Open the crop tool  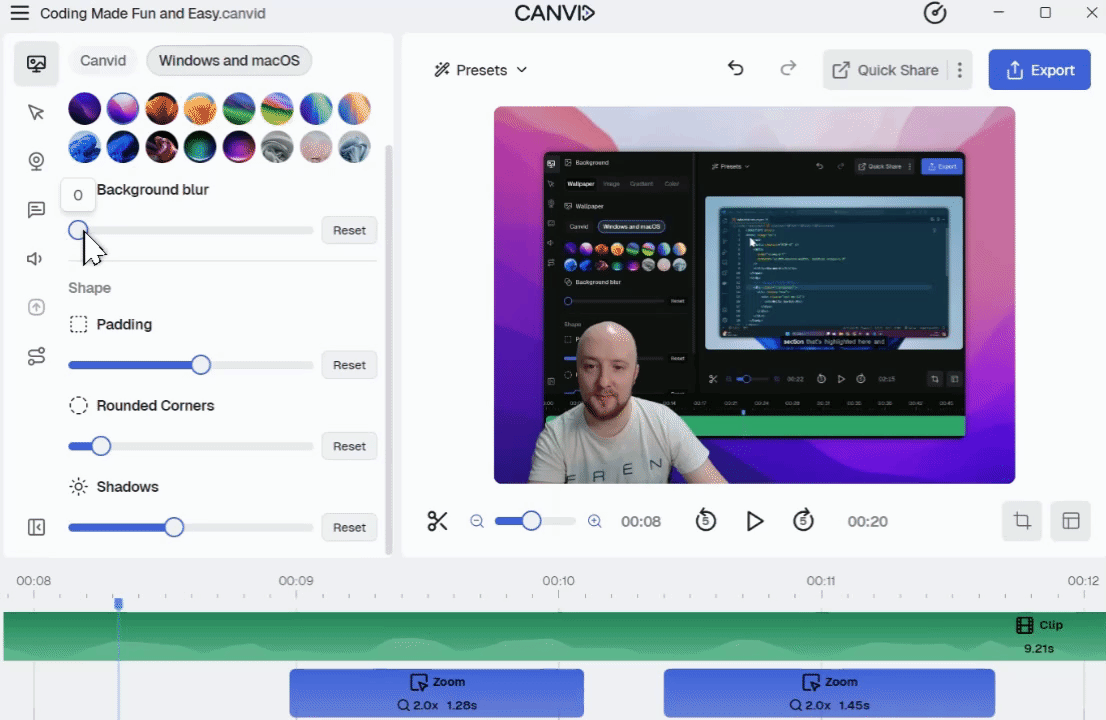(x=1022, y=521)
